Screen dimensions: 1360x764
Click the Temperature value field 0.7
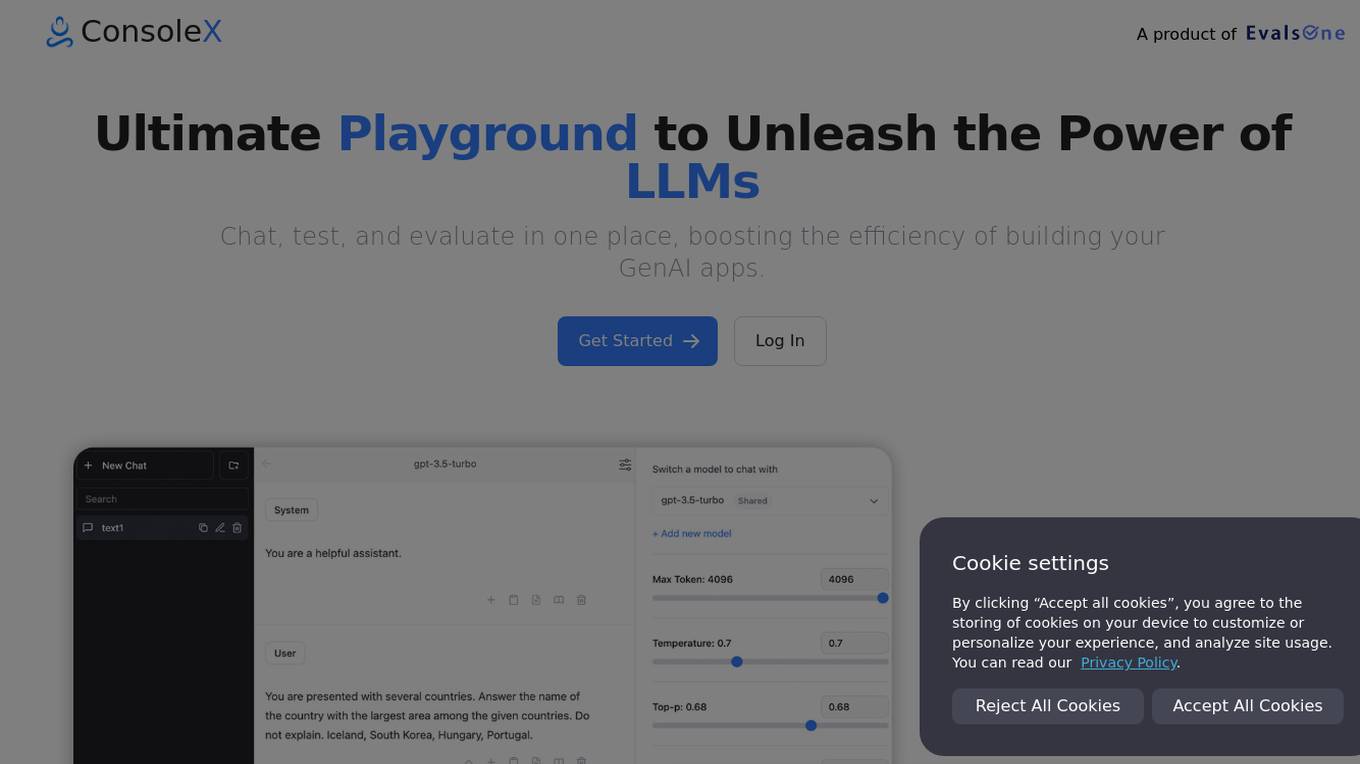tap(854, 643)
